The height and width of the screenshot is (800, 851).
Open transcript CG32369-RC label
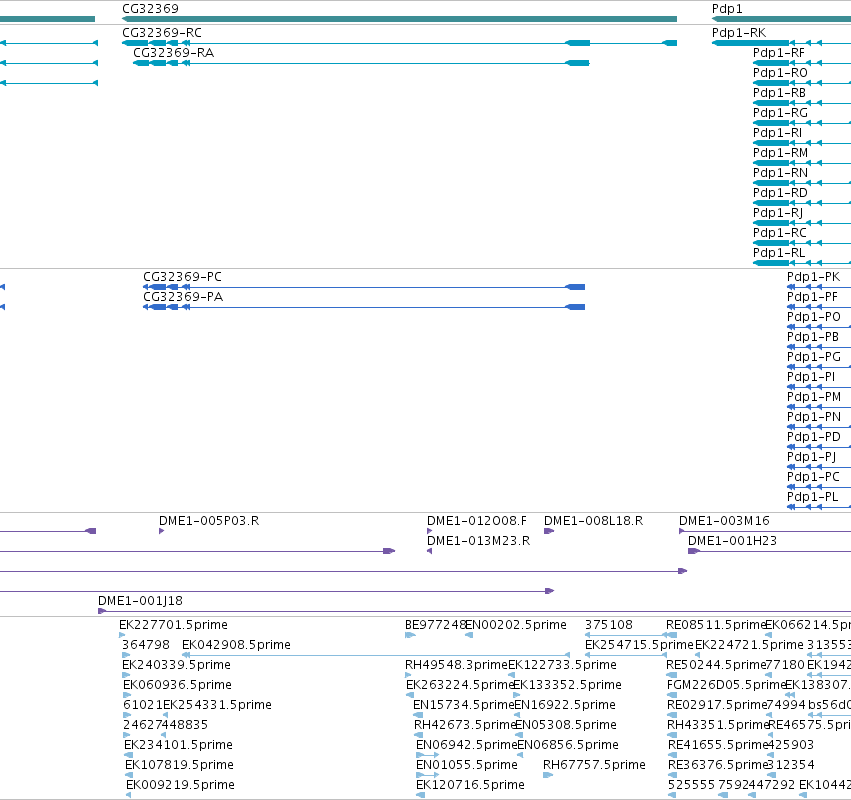(162, 33)
